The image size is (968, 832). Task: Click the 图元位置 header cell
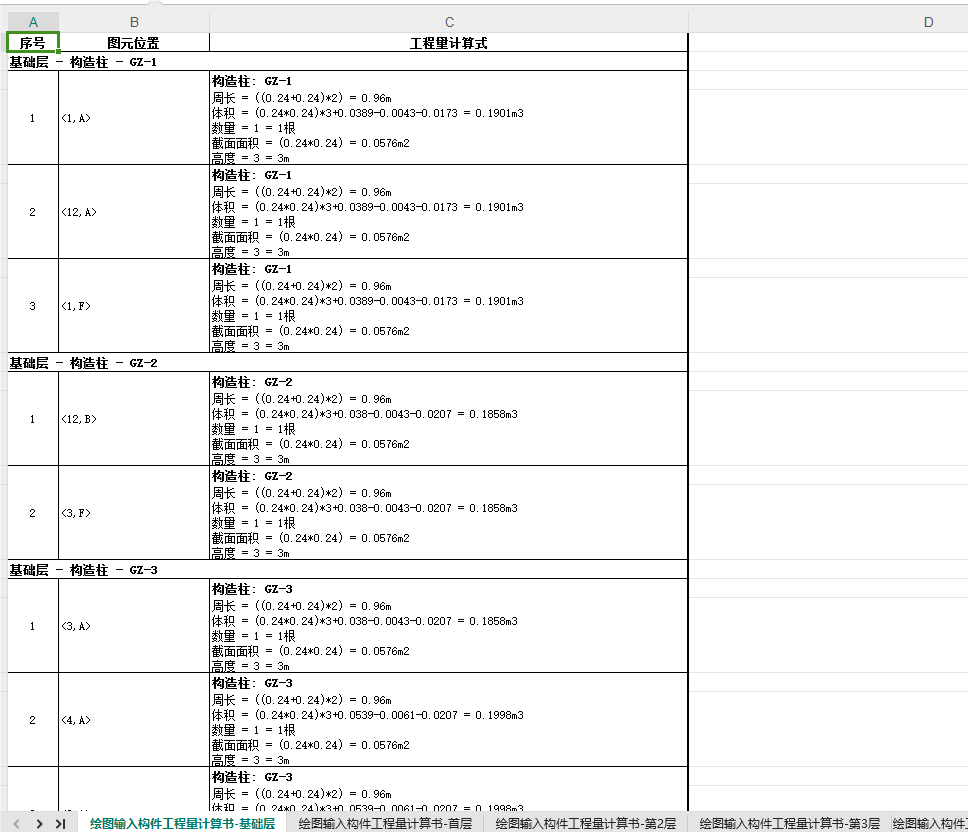[x=134, y=43]
